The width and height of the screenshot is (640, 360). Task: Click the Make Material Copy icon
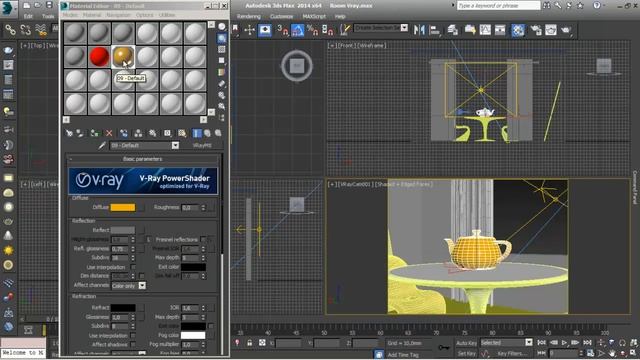point(124,133)
